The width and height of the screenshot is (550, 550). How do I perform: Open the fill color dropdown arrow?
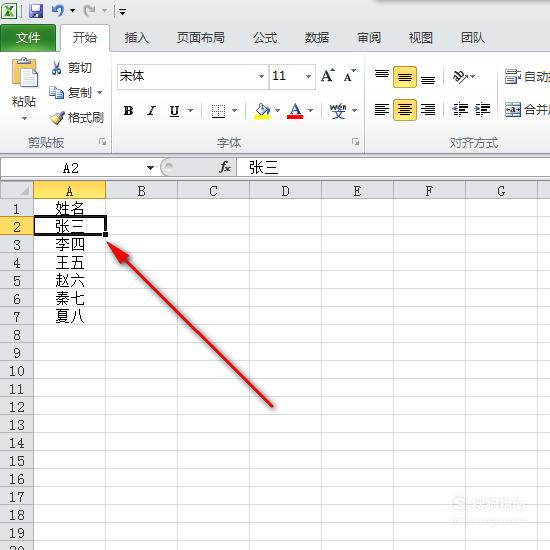coord(277,110)
